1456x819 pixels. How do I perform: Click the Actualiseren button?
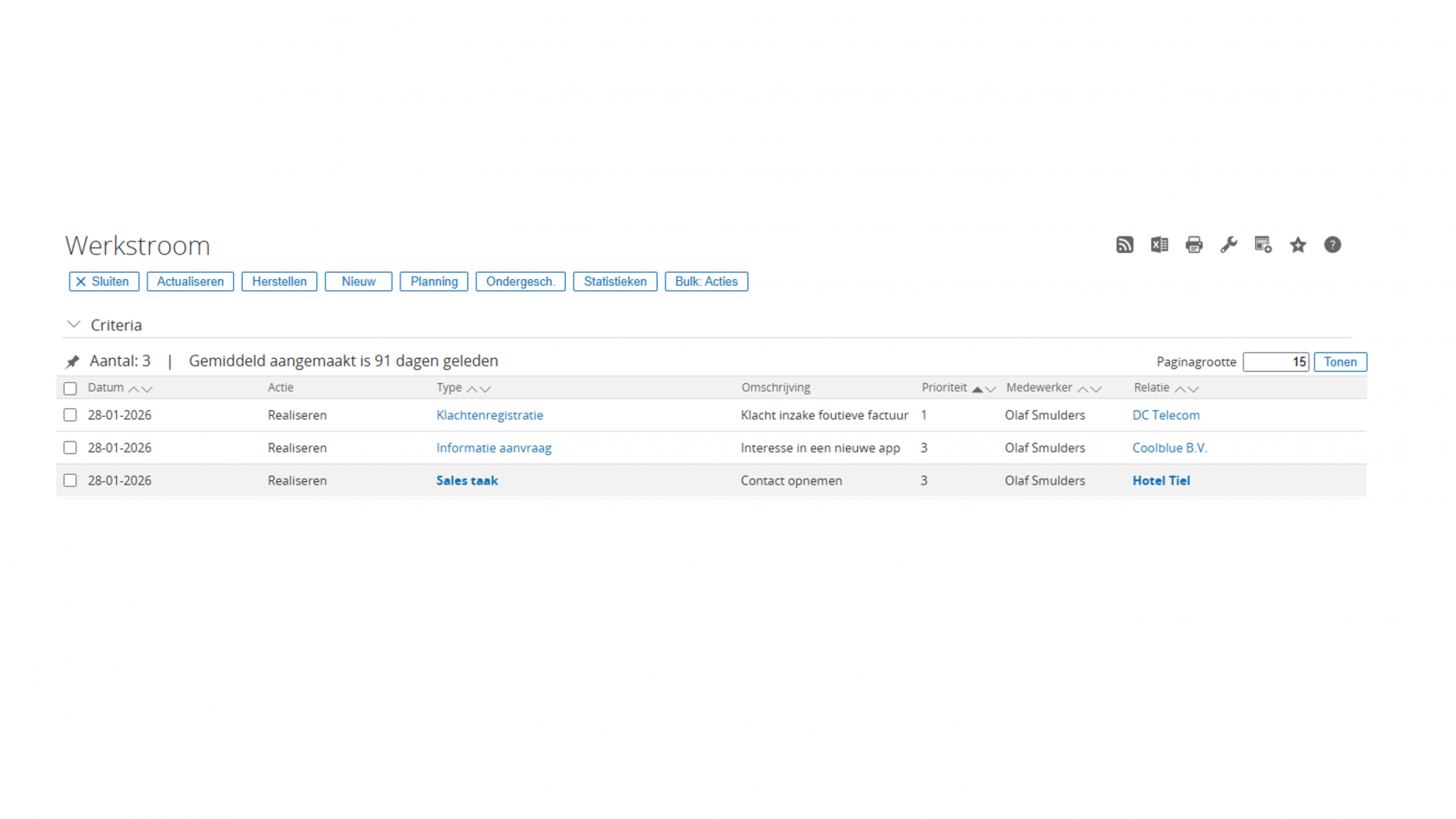[190, 282]
